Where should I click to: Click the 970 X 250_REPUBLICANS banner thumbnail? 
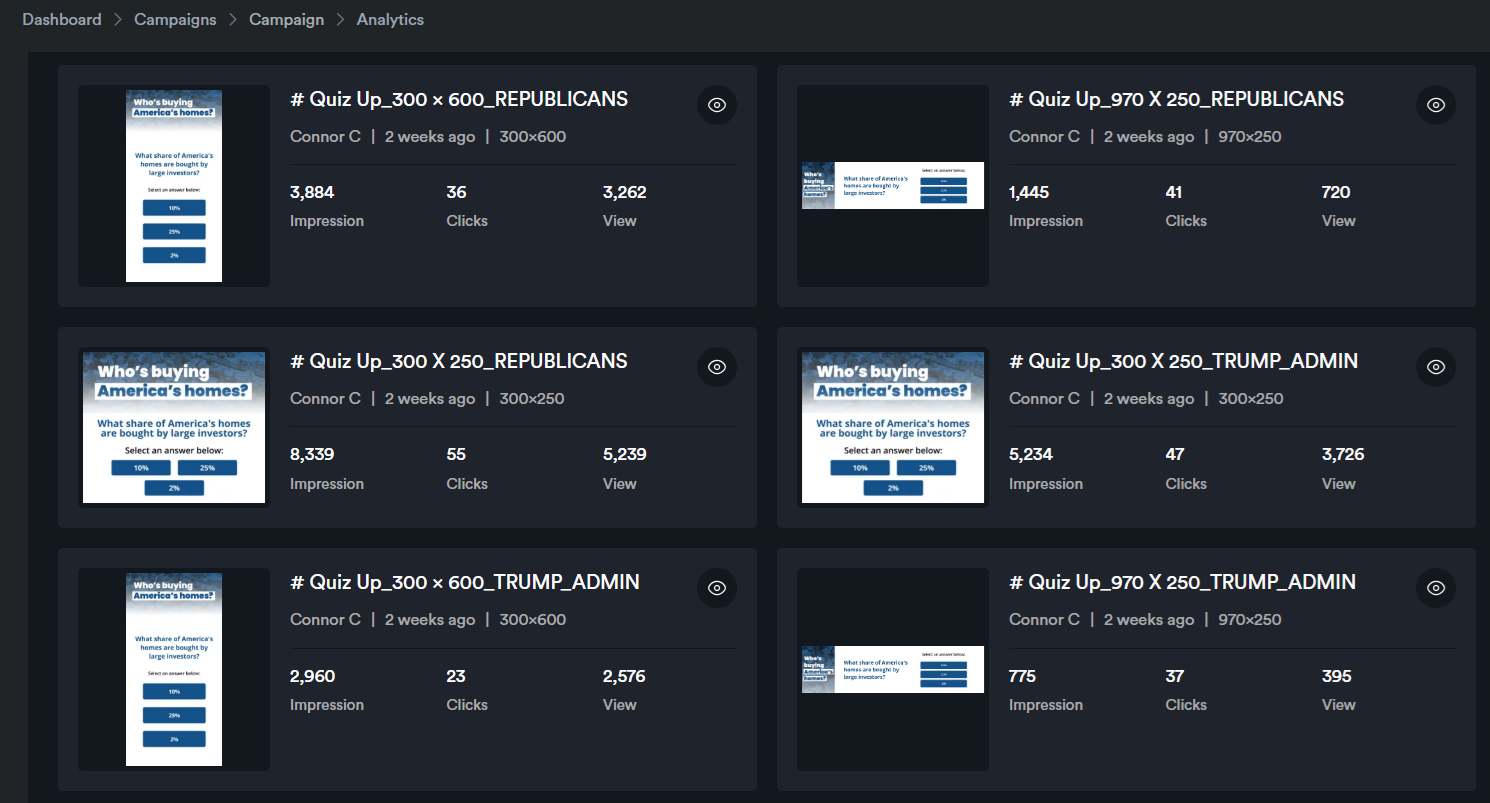892,186
